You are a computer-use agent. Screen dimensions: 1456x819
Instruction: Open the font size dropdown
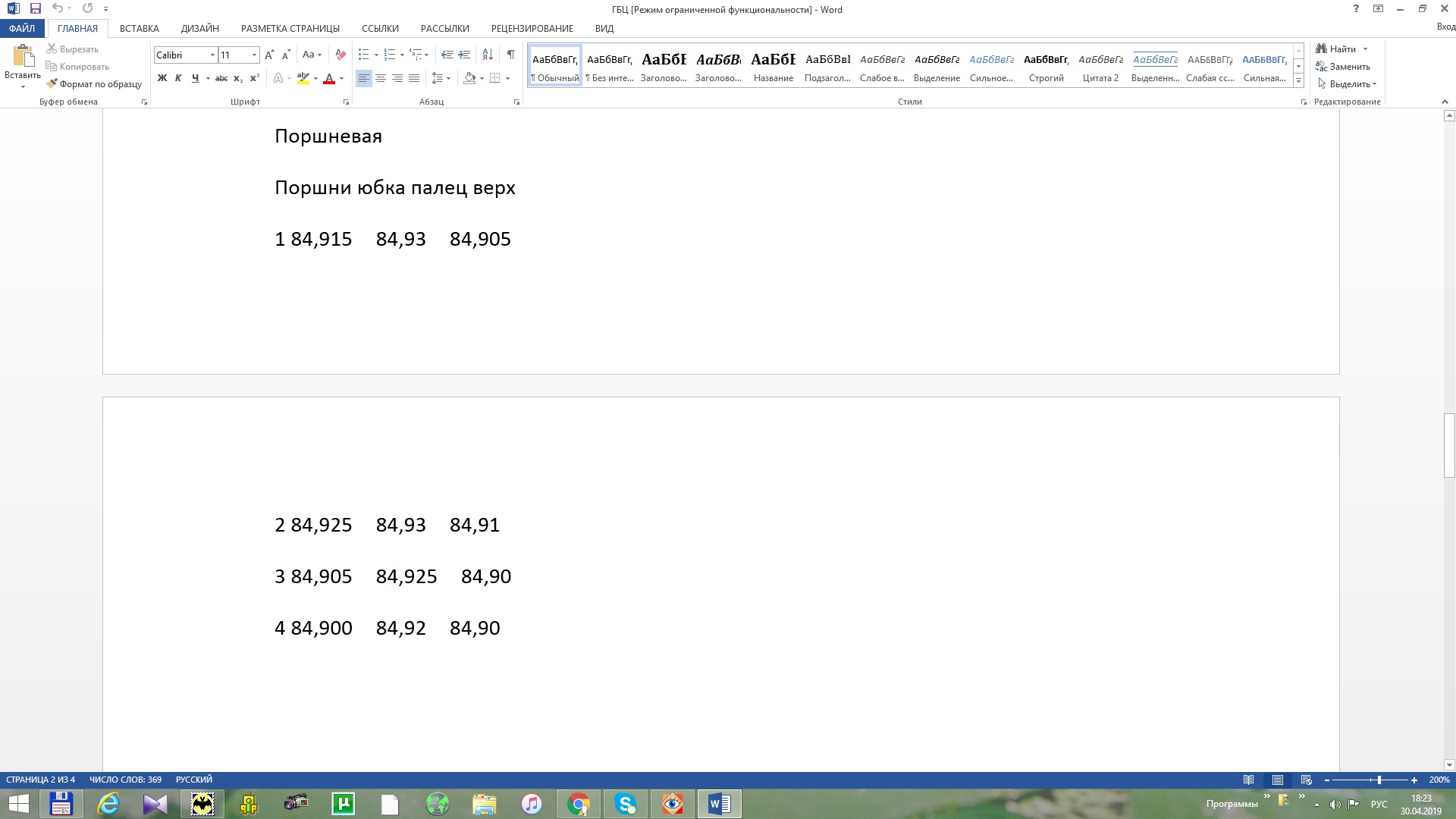(254, 55)
